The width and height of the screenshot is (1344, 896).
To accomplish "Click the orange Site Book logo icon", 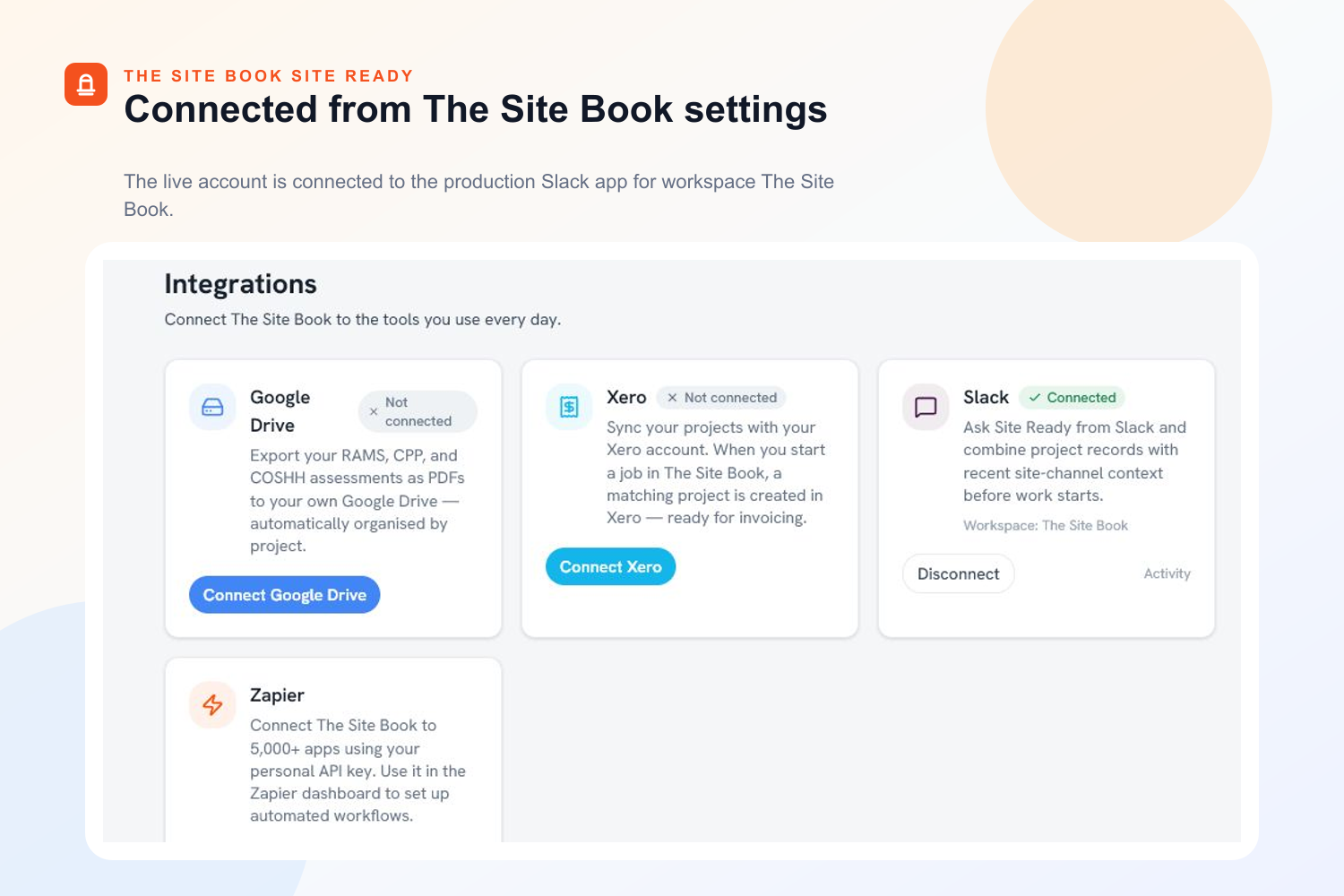I will (x=86, y=84).
